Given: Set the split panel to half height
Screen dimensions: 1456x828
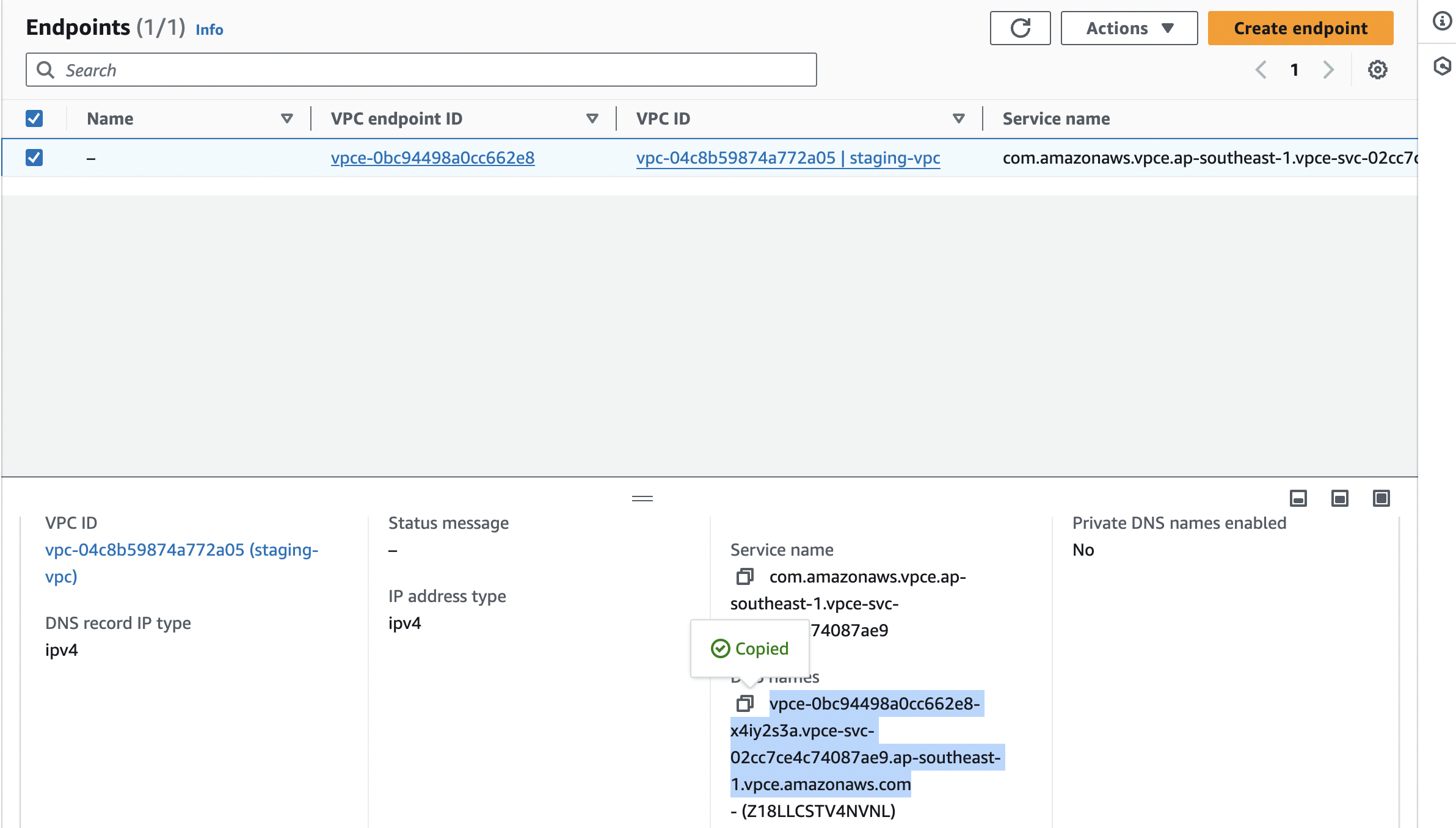Looking at the screenshot, I should [1339, 498].
